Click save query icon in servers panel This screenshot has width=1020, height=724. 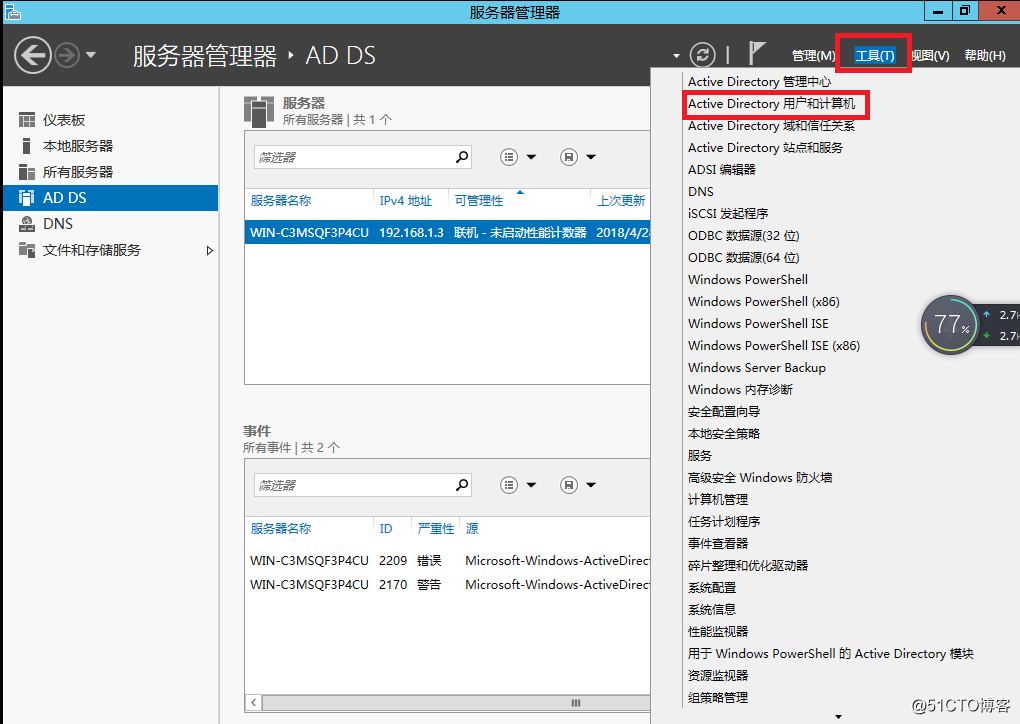[x=569, y=157]
